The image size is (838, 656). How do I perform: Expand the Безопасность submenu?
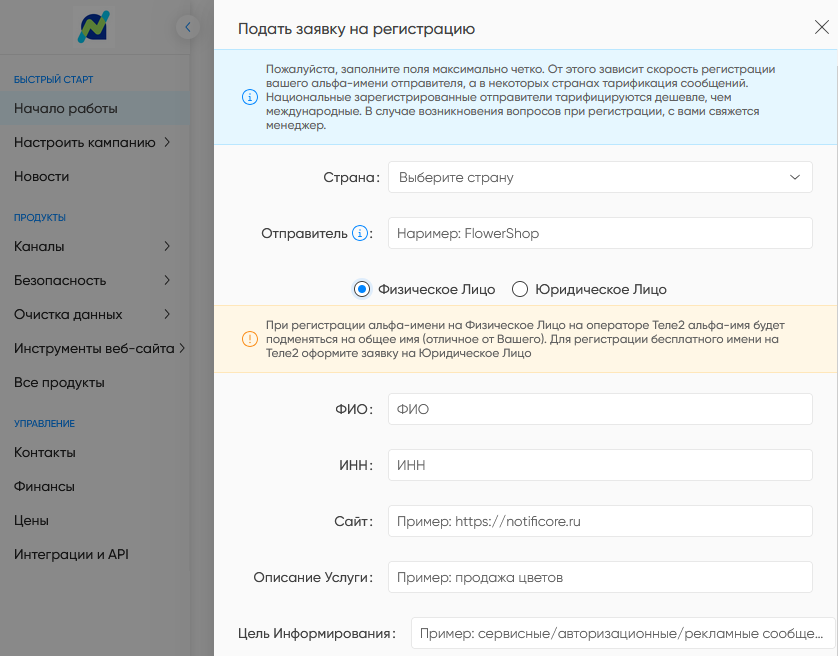click(x=92, y=280)
